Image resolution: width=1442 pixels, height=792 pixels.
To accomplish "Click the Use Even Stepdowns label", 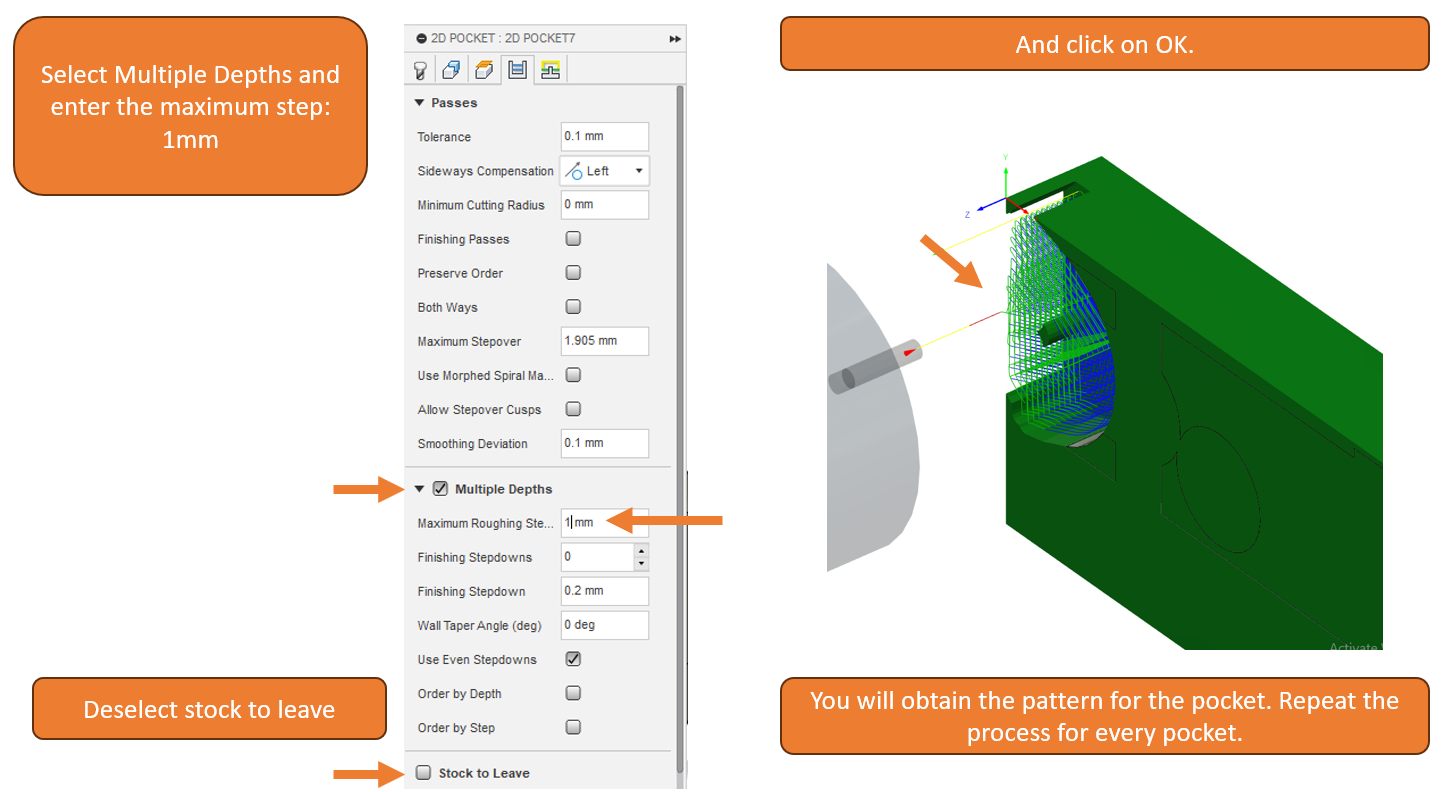I will (477, 659).
